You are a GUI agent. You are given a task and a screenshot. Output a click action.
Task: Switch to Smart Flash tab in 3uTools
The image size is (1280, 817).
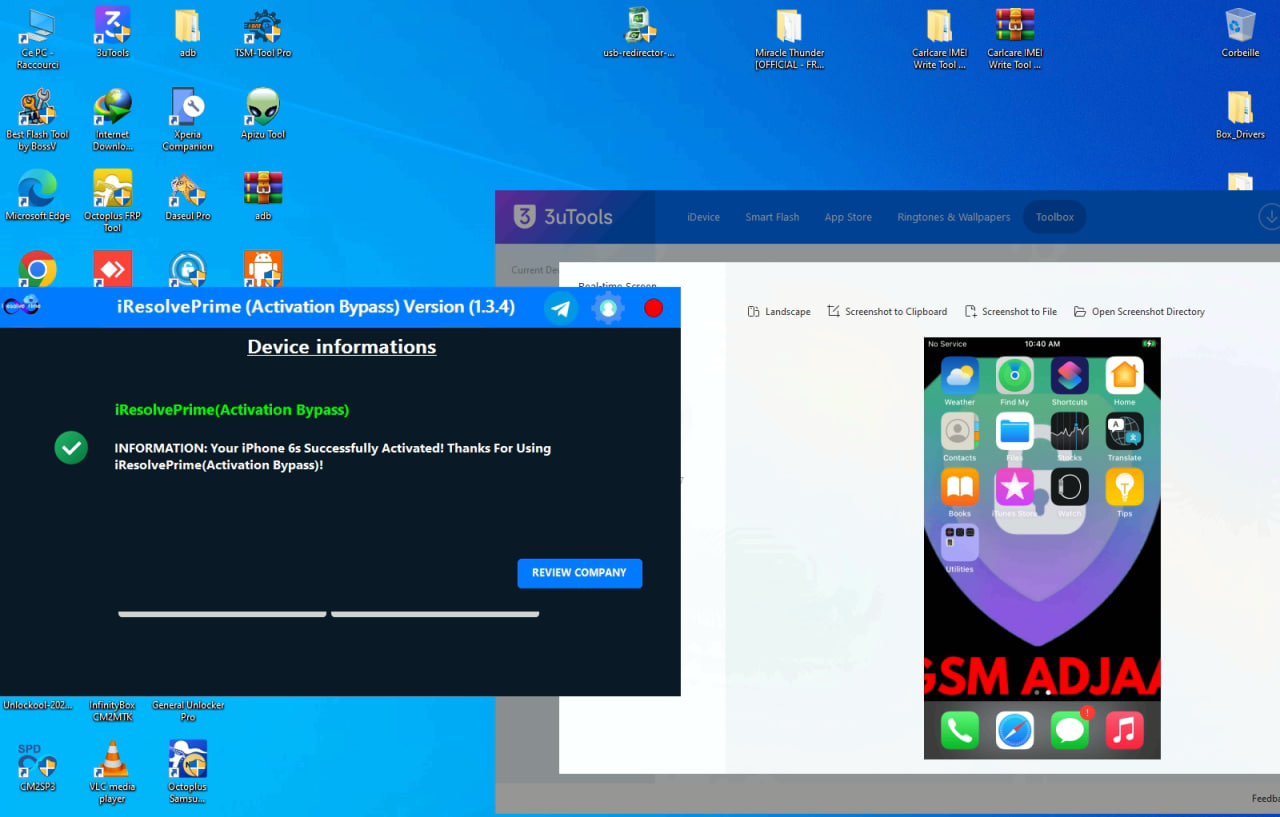click(x=772, y=217)
